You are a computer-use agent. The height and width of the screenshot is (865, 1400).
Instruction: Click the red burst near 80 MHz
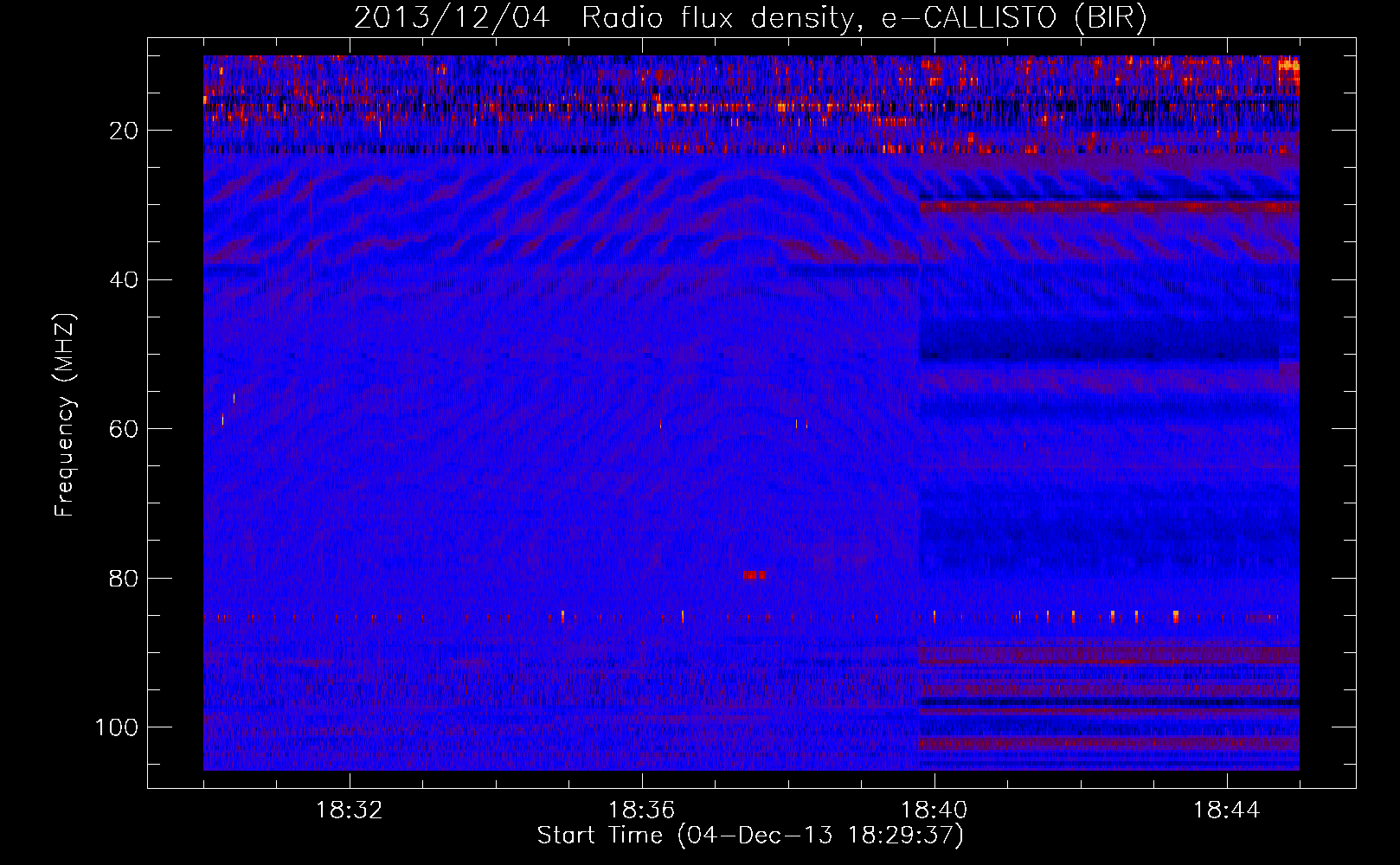point(755,575)
